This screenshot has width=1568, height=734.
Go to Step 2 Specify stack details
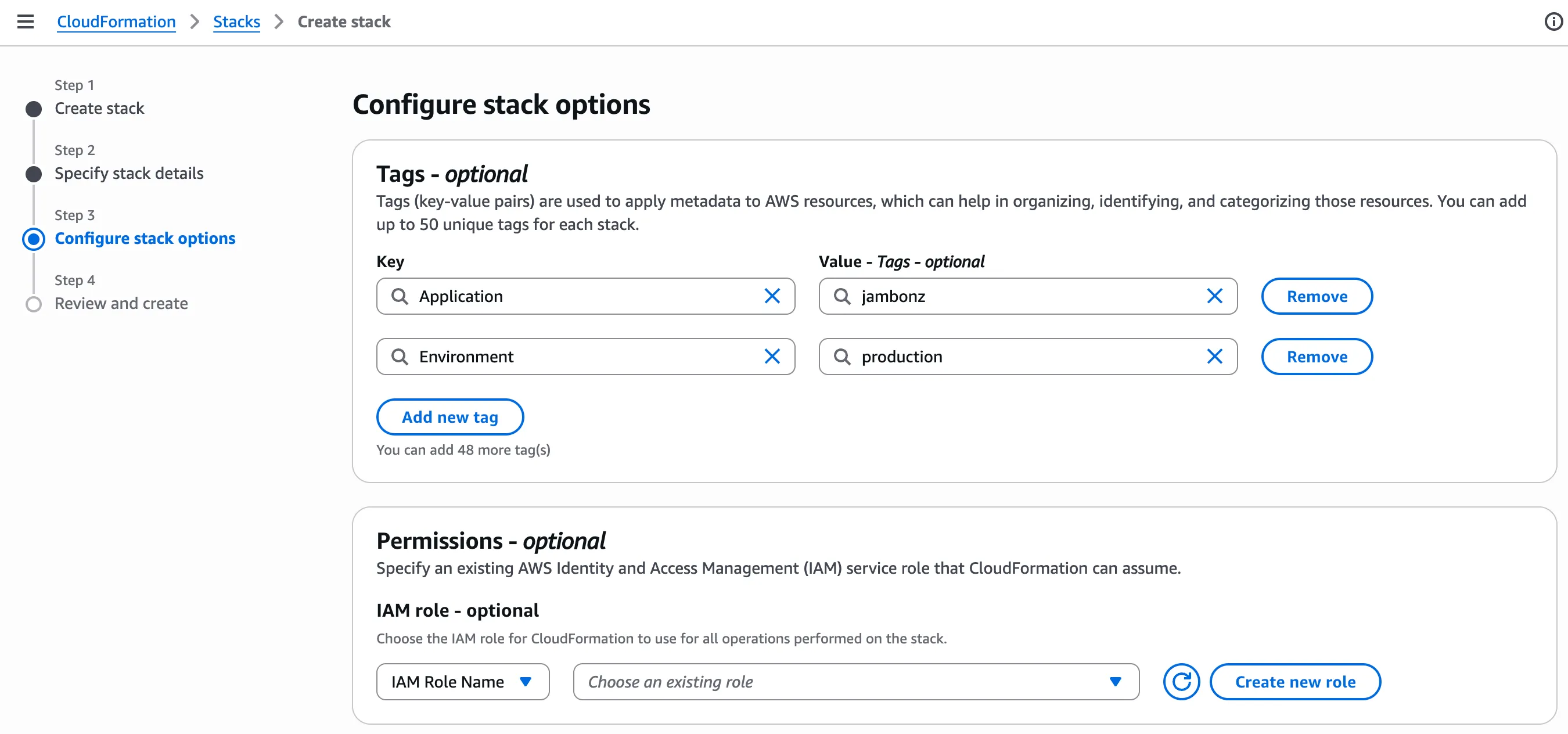coord(129,174)
